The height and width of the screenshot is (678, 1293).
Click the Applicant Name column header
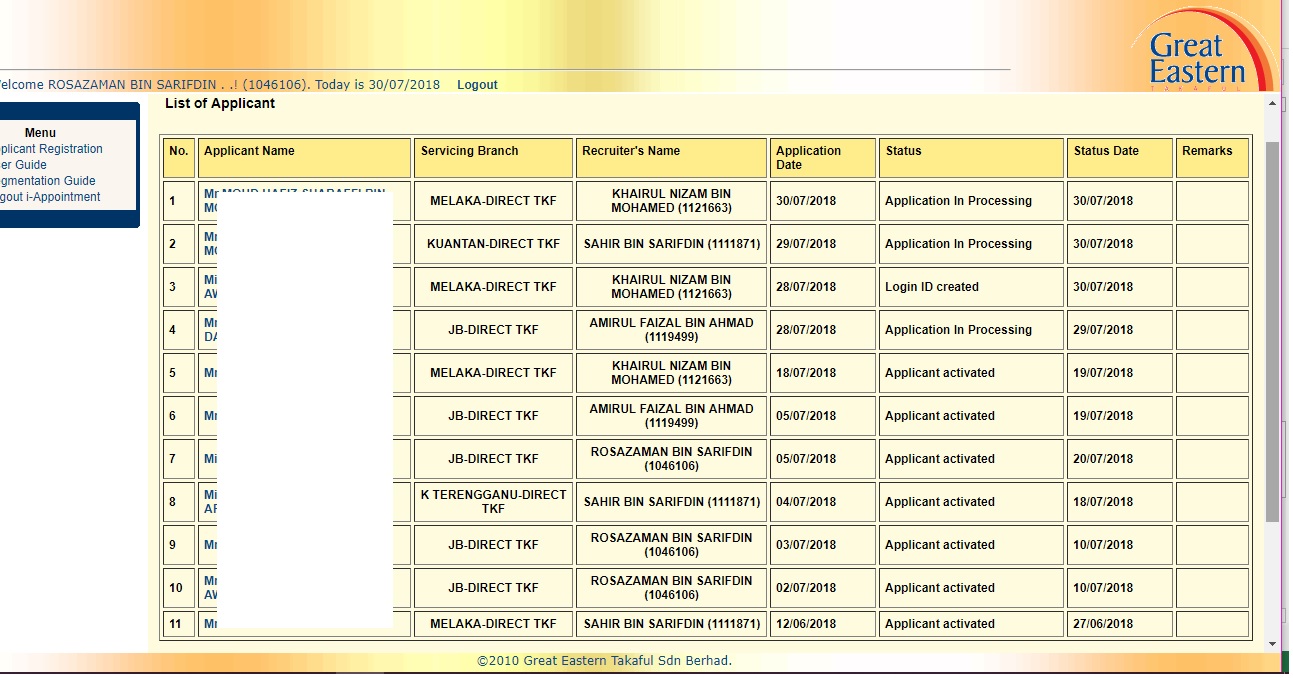coord(249,151)
